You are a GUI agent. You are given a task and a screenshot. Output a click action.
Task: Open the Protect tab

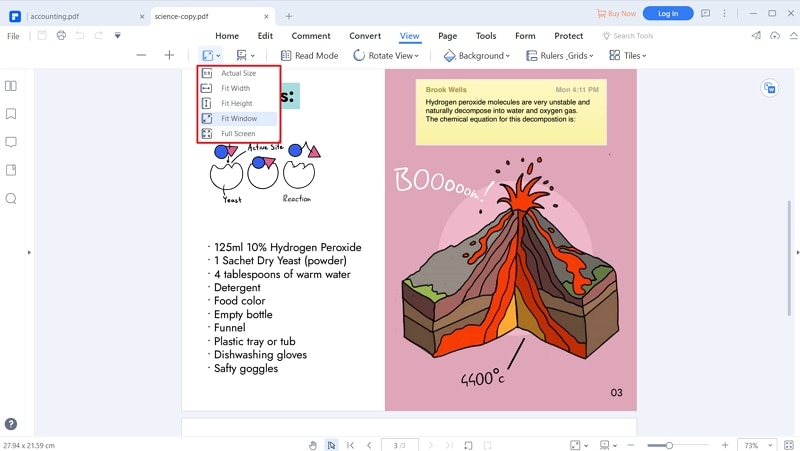pos(568,36)
